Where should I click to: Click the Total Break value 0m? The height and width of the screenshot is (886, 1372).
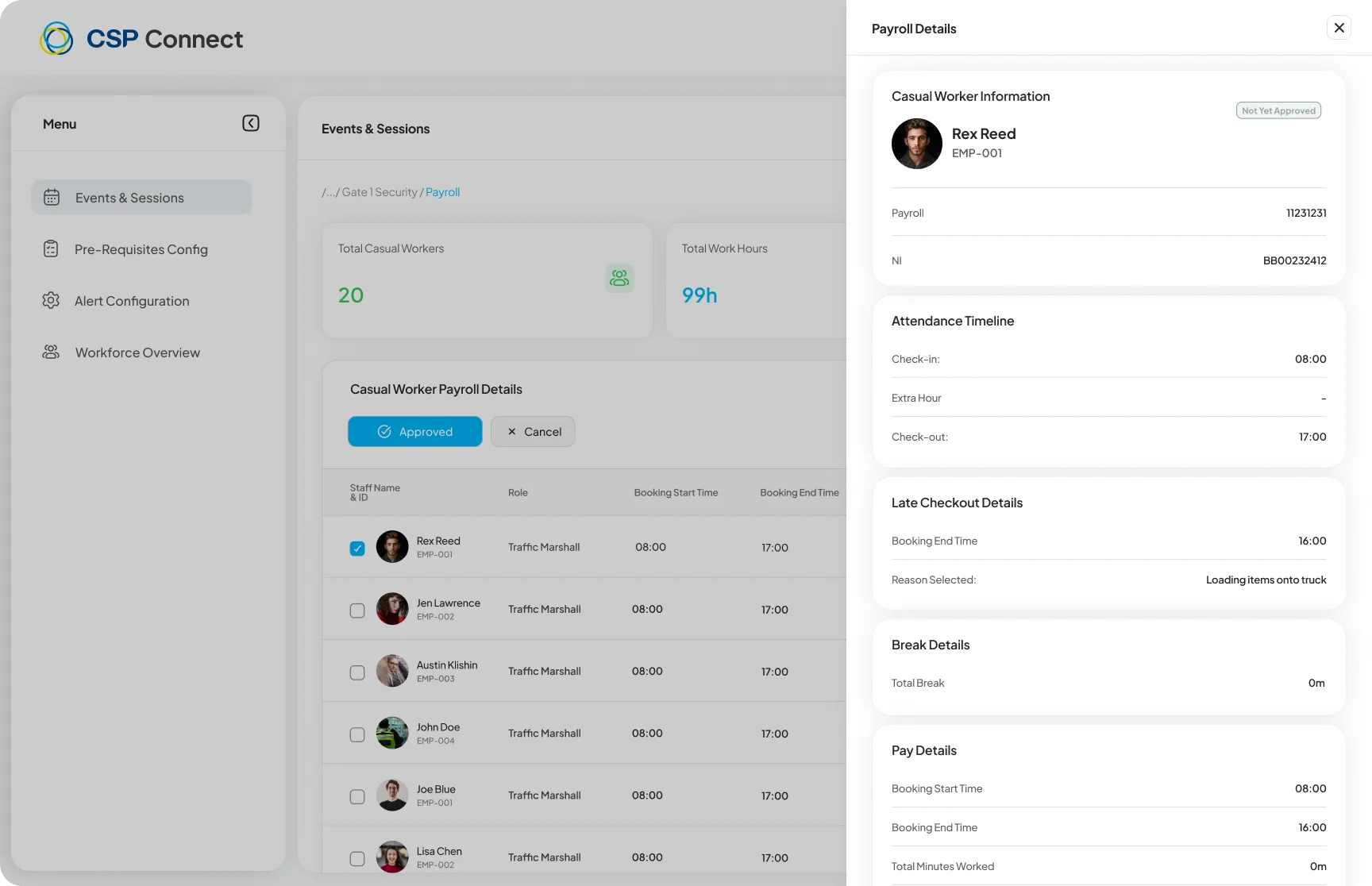(x=1316, y=683)
